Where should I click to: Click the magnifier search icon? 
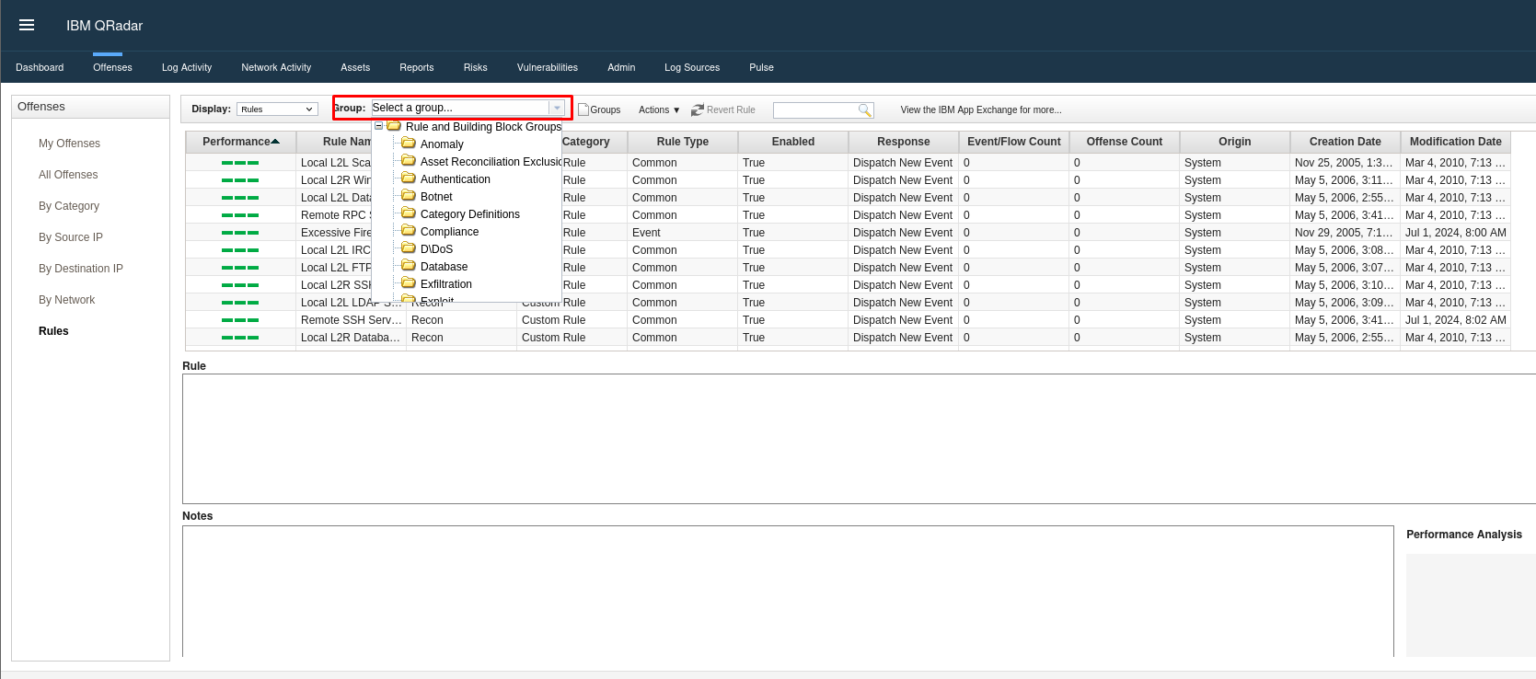[x=865, y=110]
